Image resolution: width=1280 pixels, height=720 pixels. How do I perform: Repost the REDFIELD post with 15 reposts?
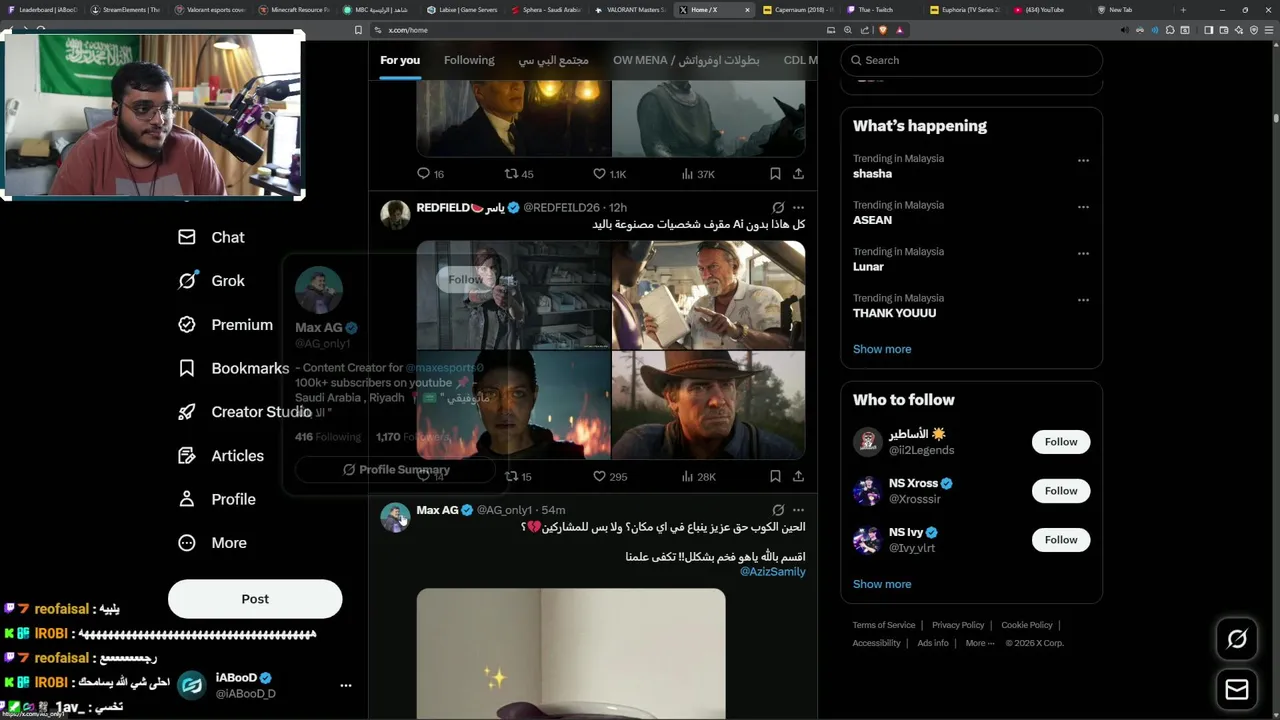click(518, 476)
